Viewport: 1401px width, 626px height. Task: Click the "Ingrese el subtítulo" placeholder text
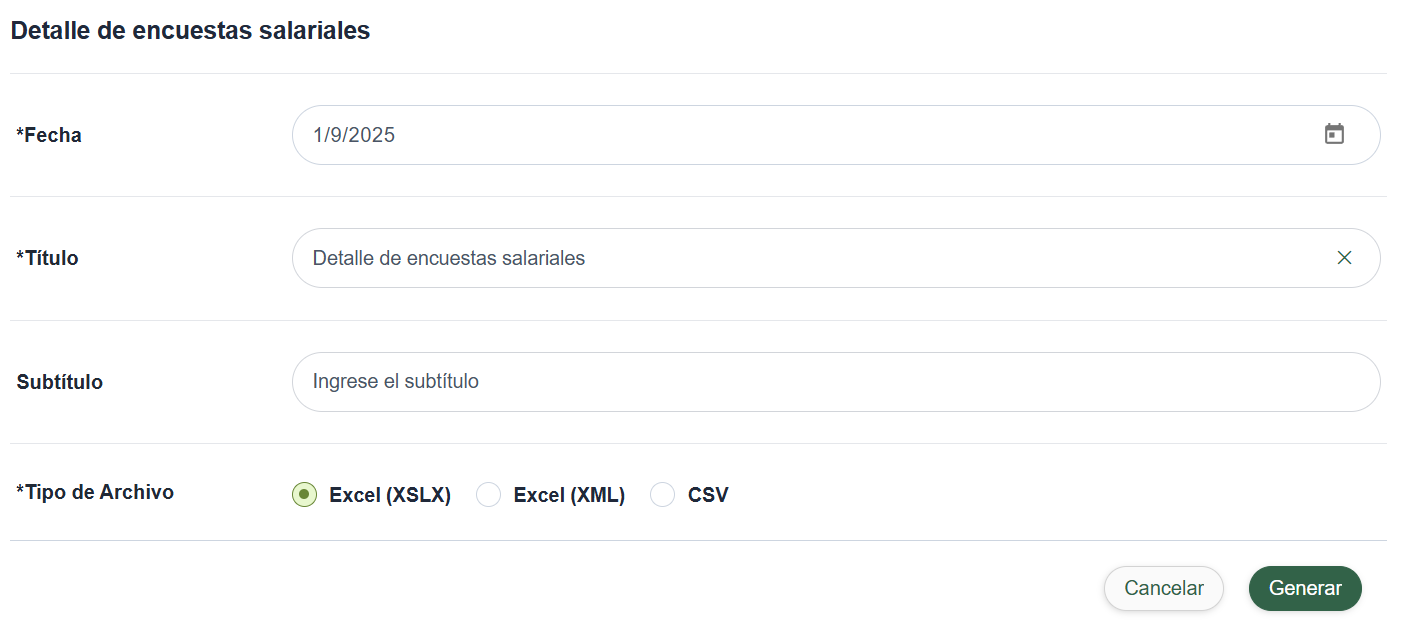(396, 381)
